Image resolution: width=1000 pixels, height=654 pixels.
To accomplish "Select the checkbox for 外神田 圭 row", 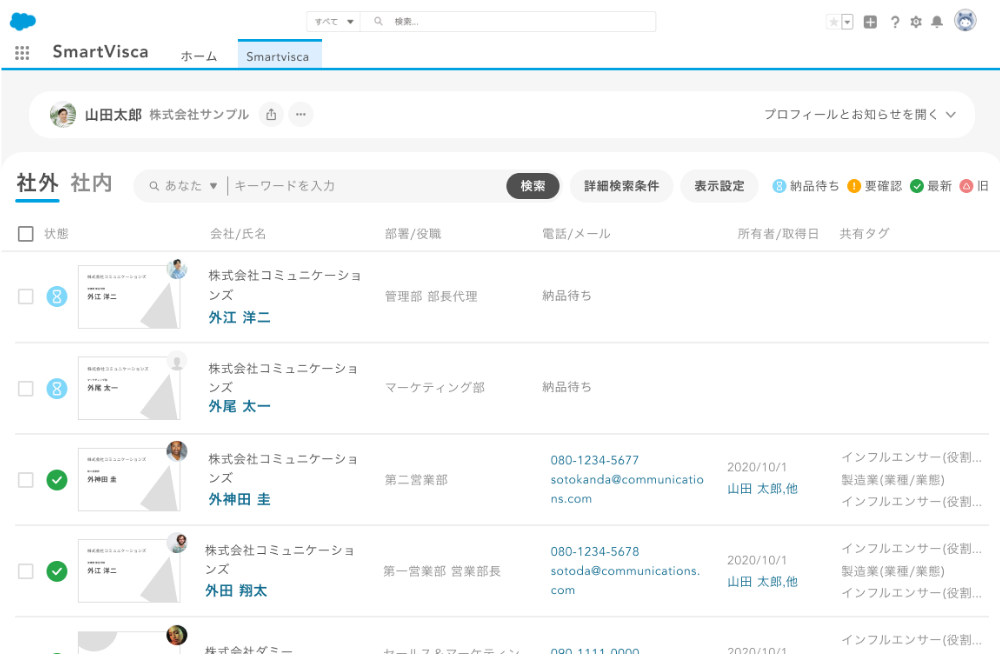I will [x=26, y=480].
